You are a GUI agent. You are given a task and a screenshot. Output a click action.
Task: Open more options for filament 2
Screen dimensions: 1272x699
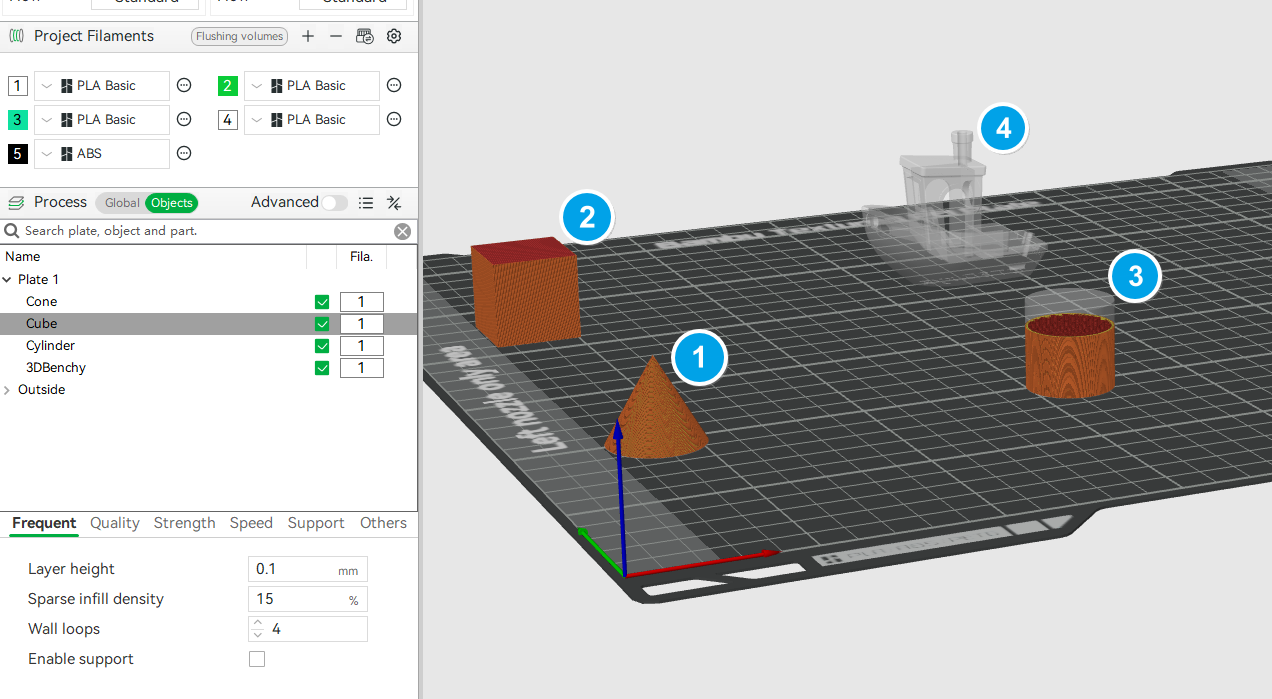tap(394, 86)
